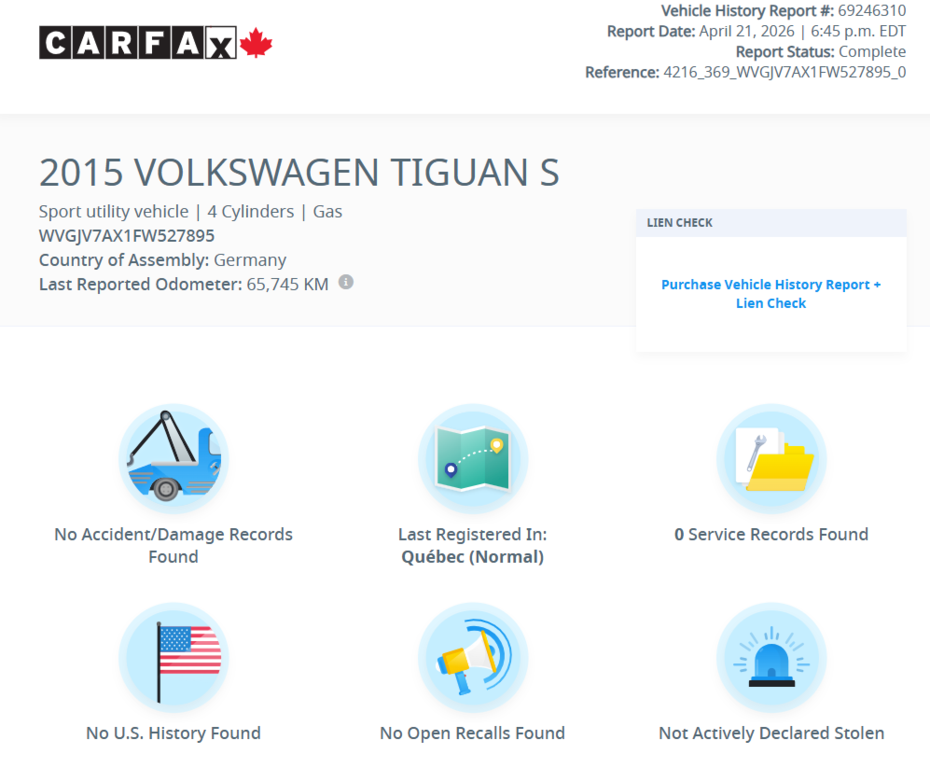930x768 pixels.
Task: Select the LIEN CHECK panel header
Action: (678, 222)
